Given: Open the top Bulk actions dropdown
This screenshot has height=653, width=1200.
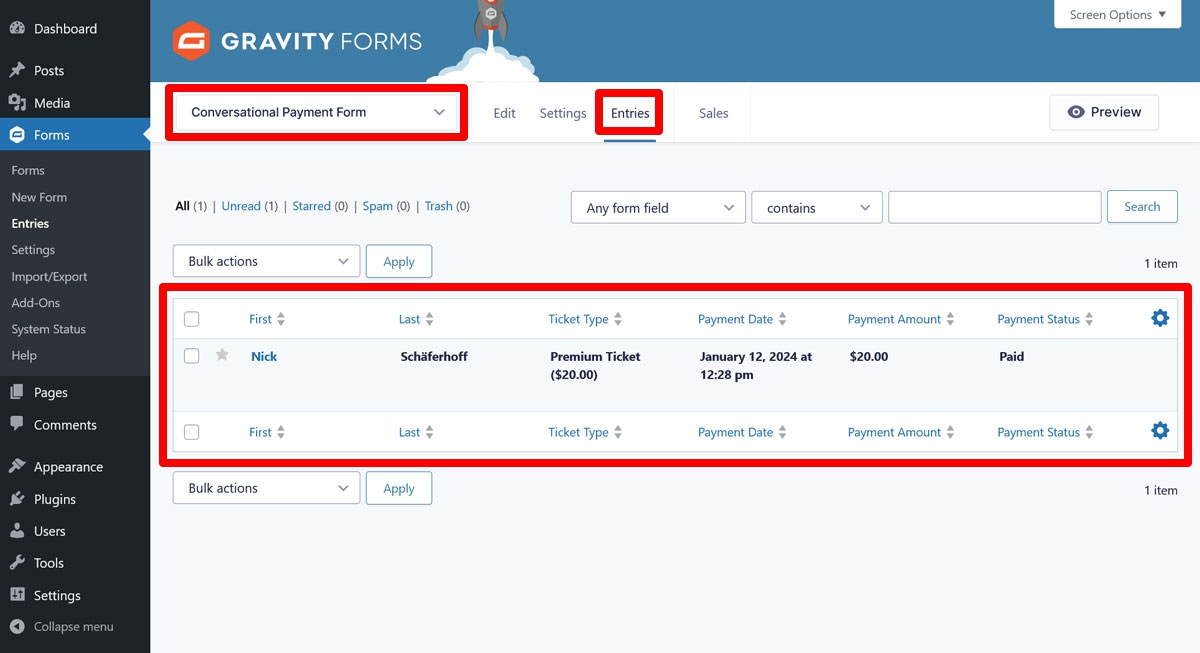Looking at the screenshot, I should [266, 261].
